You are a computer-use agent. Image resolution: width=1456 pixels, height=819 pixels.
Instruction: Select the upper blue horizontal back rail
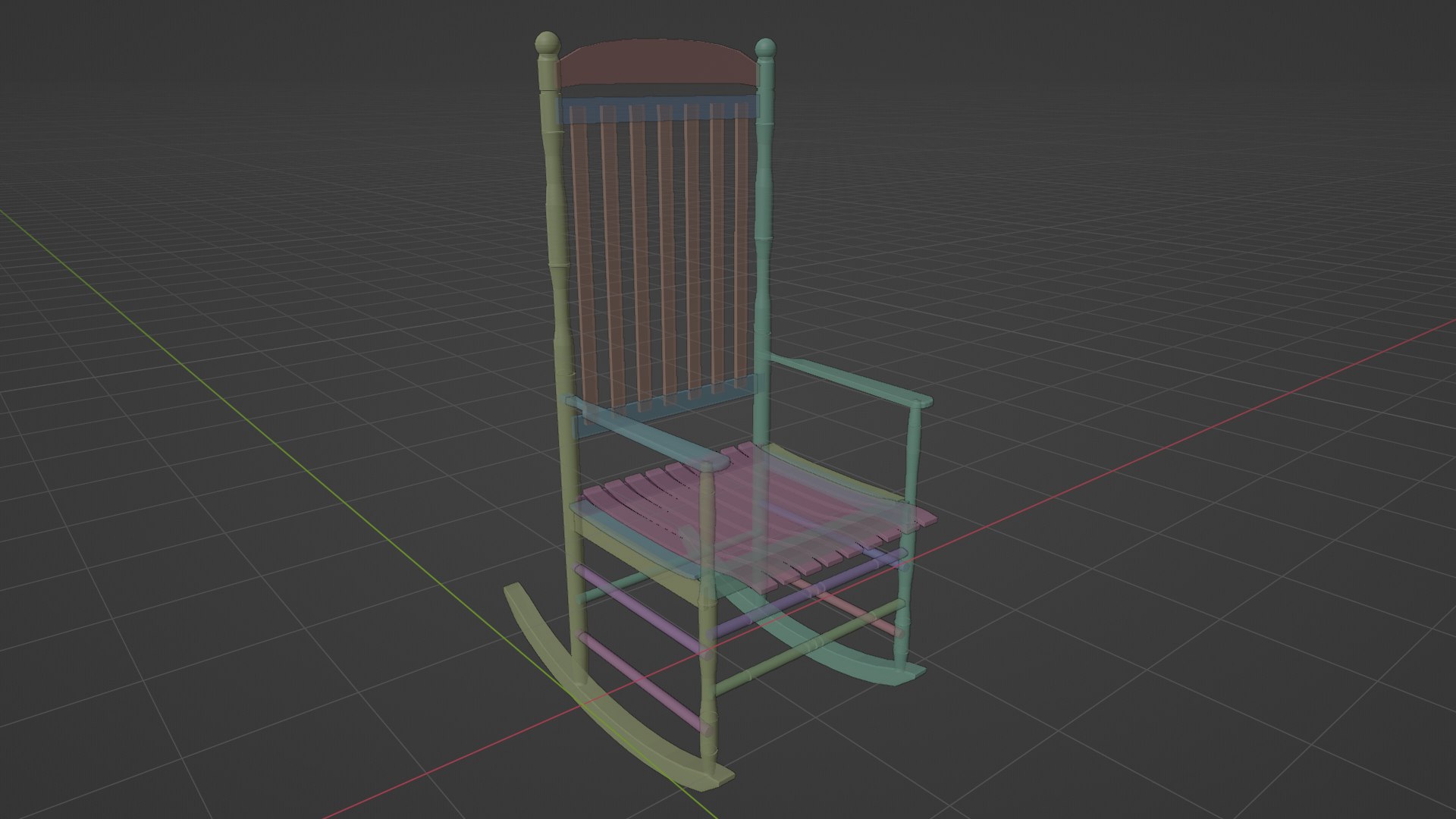tap(658, 109)
